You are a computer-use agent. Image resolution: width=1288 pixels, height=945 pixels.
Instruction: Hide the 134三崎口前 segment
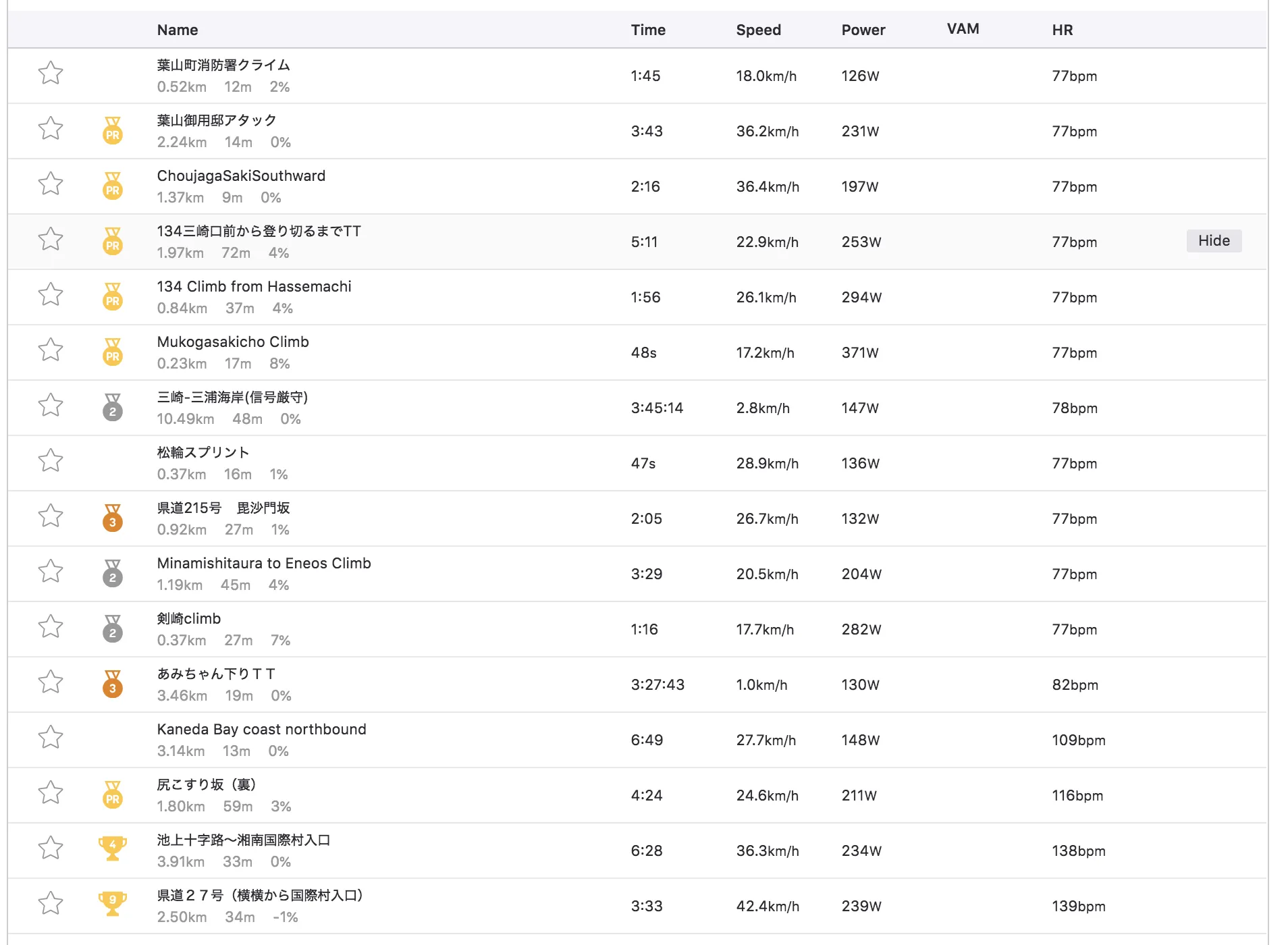coord(1213,241)
